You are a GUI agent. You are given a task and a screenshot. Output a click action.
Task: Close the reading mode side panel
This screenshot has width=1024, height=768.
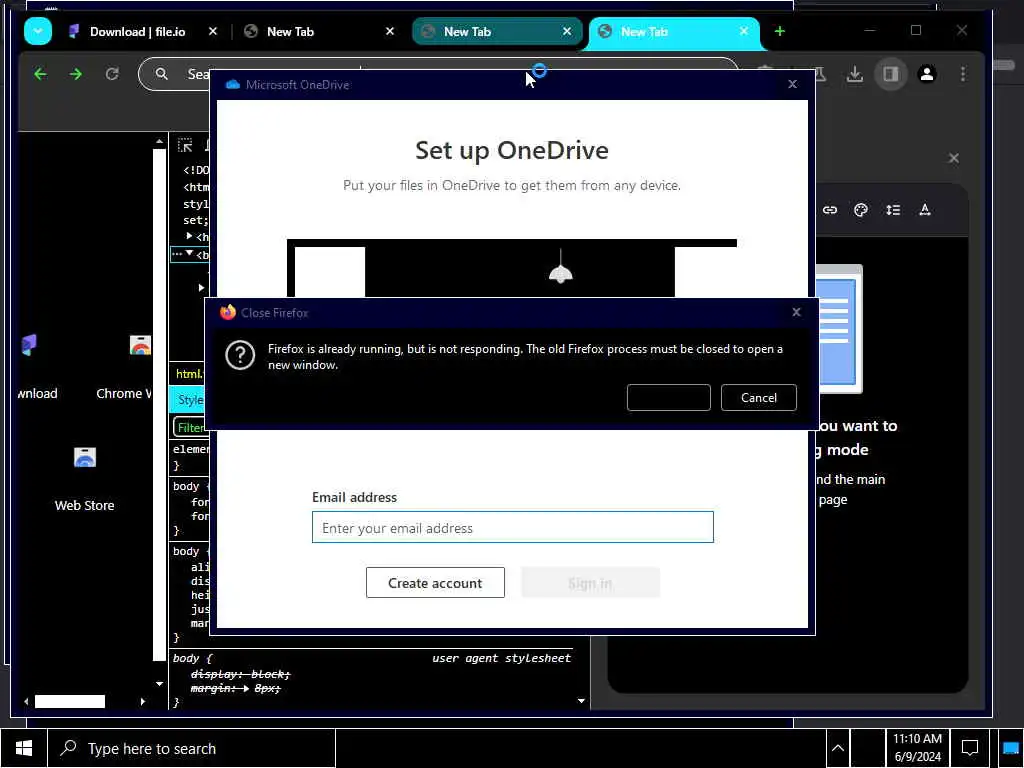point(954,158)
